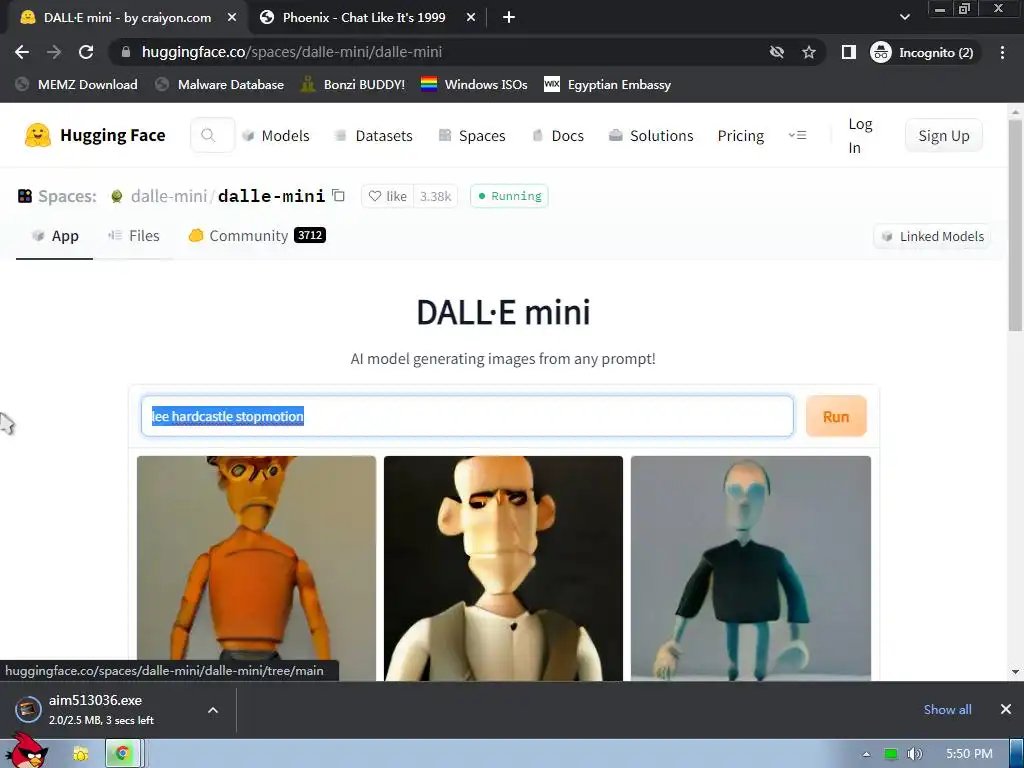
Task: Open Egyptian Embassy bookmark
Action: (607, 84)
